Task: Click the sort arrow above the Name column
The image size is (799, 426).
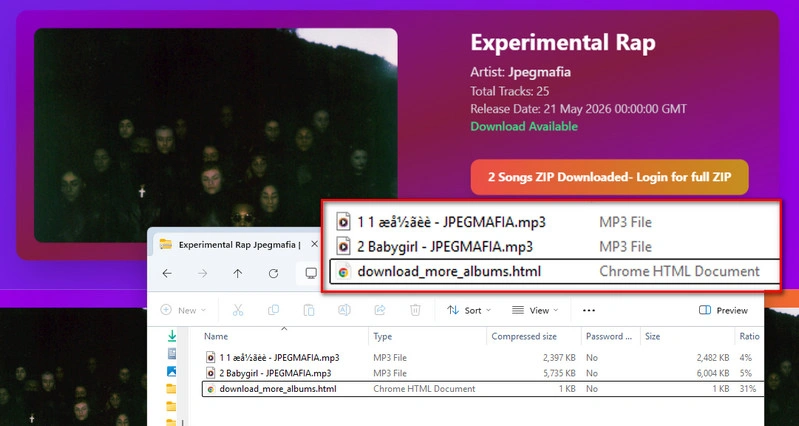Action: [284, 329]
